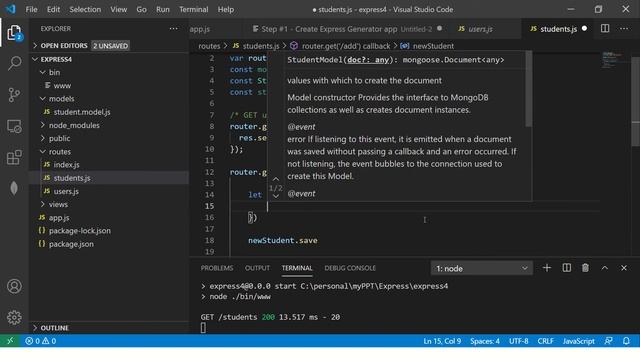640x360 pixels.
Task: Change encoding via UTF-8 indicator
Action: pos(518,341)
